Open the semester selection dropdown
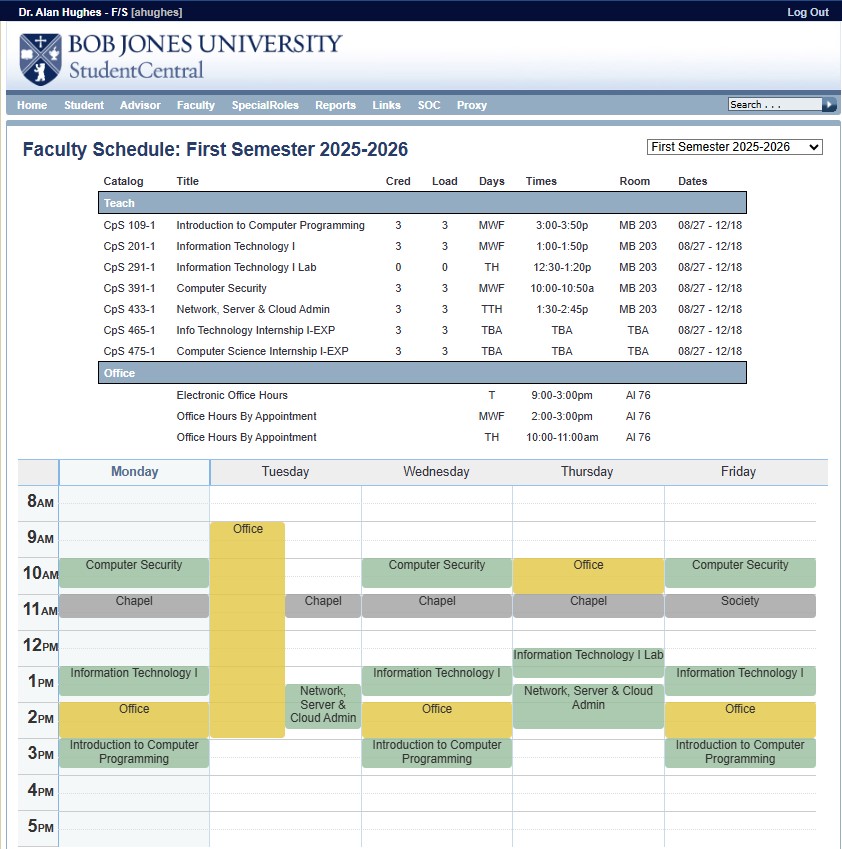The image size is (842, 849). click(x=735, y=147)
